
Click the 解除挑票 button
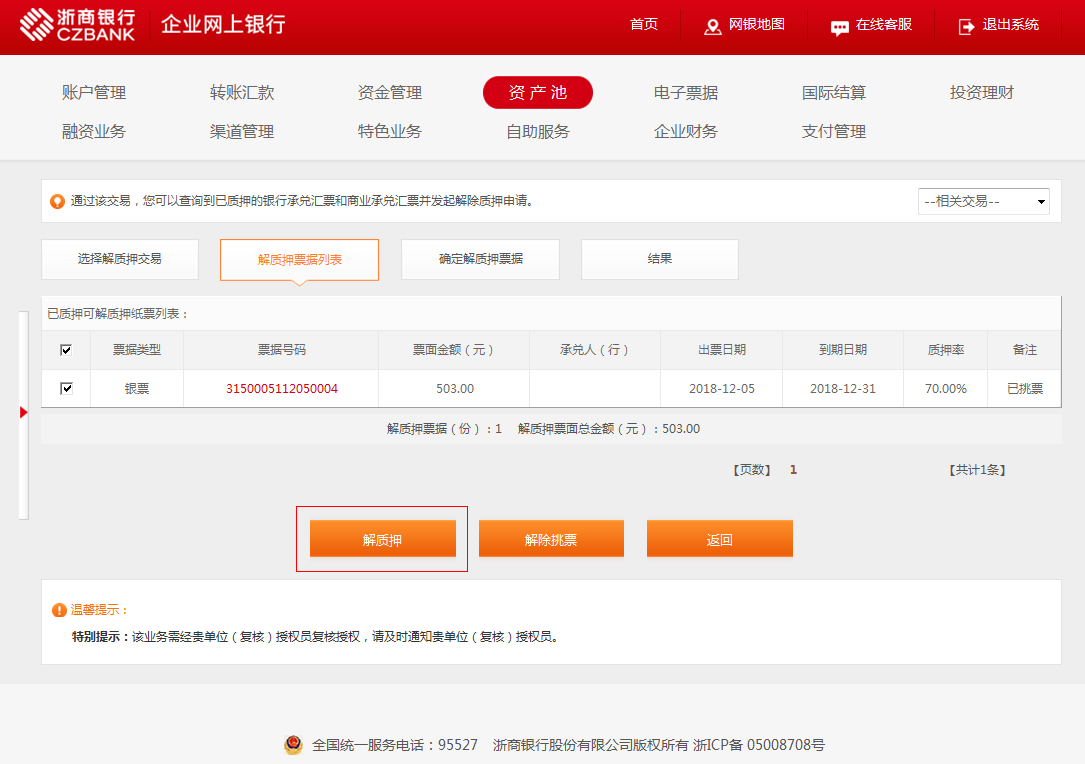(x=551, y=539)
